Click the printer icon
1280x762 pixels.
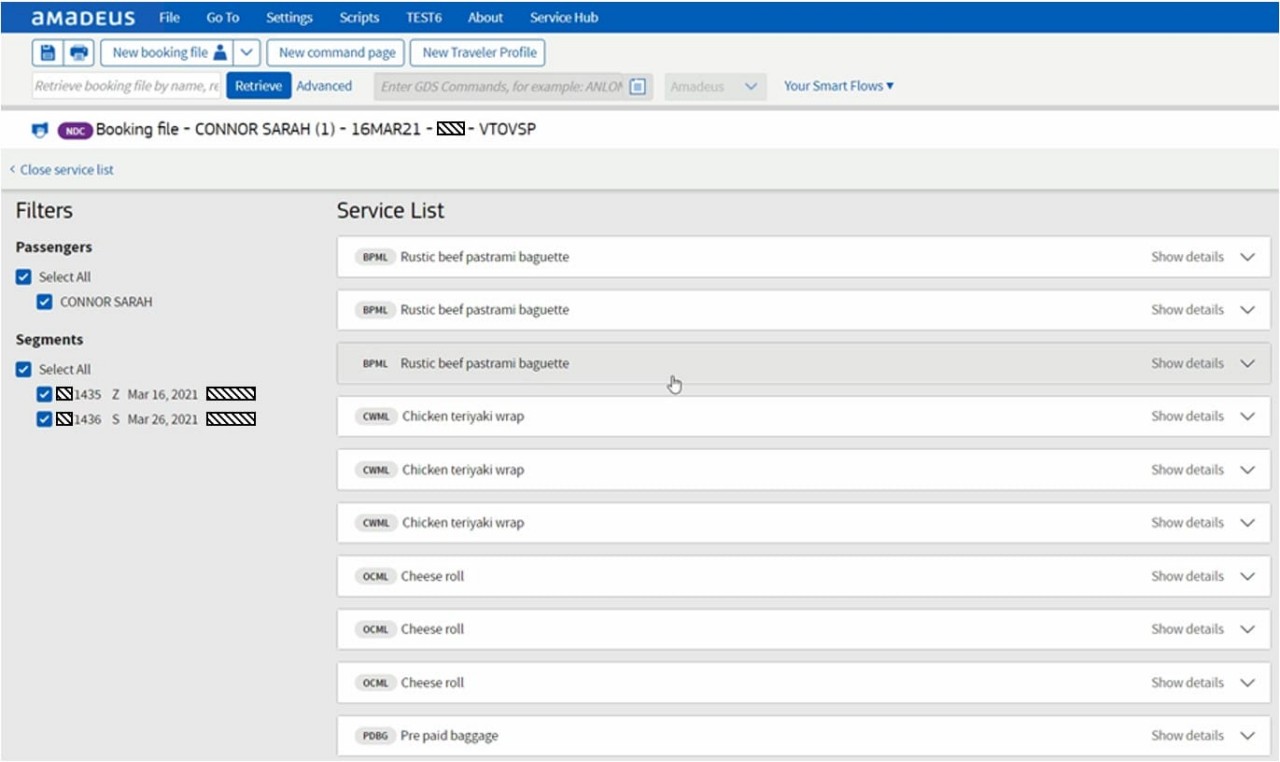[x=79, y=53]
